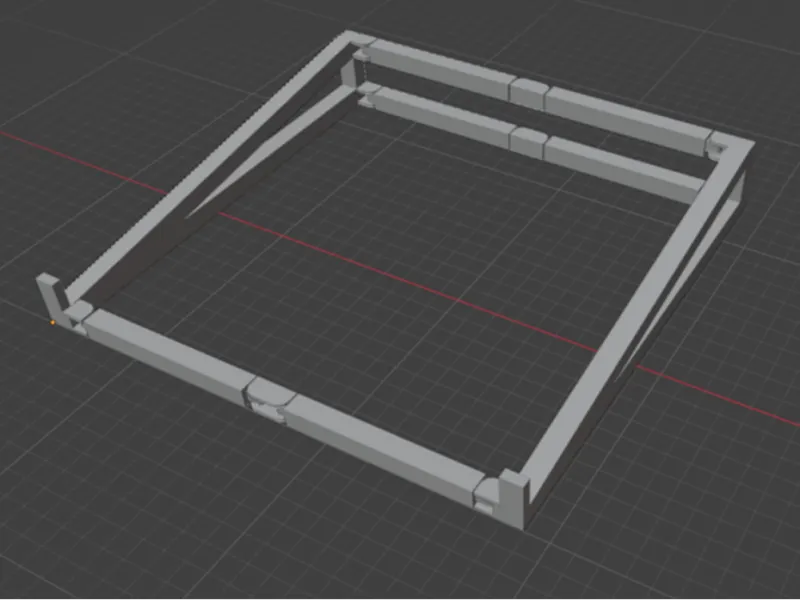Select the damaged center joint on the front wall
The width and height of the screenshot is (800, 600).
[x=269, y=400]
